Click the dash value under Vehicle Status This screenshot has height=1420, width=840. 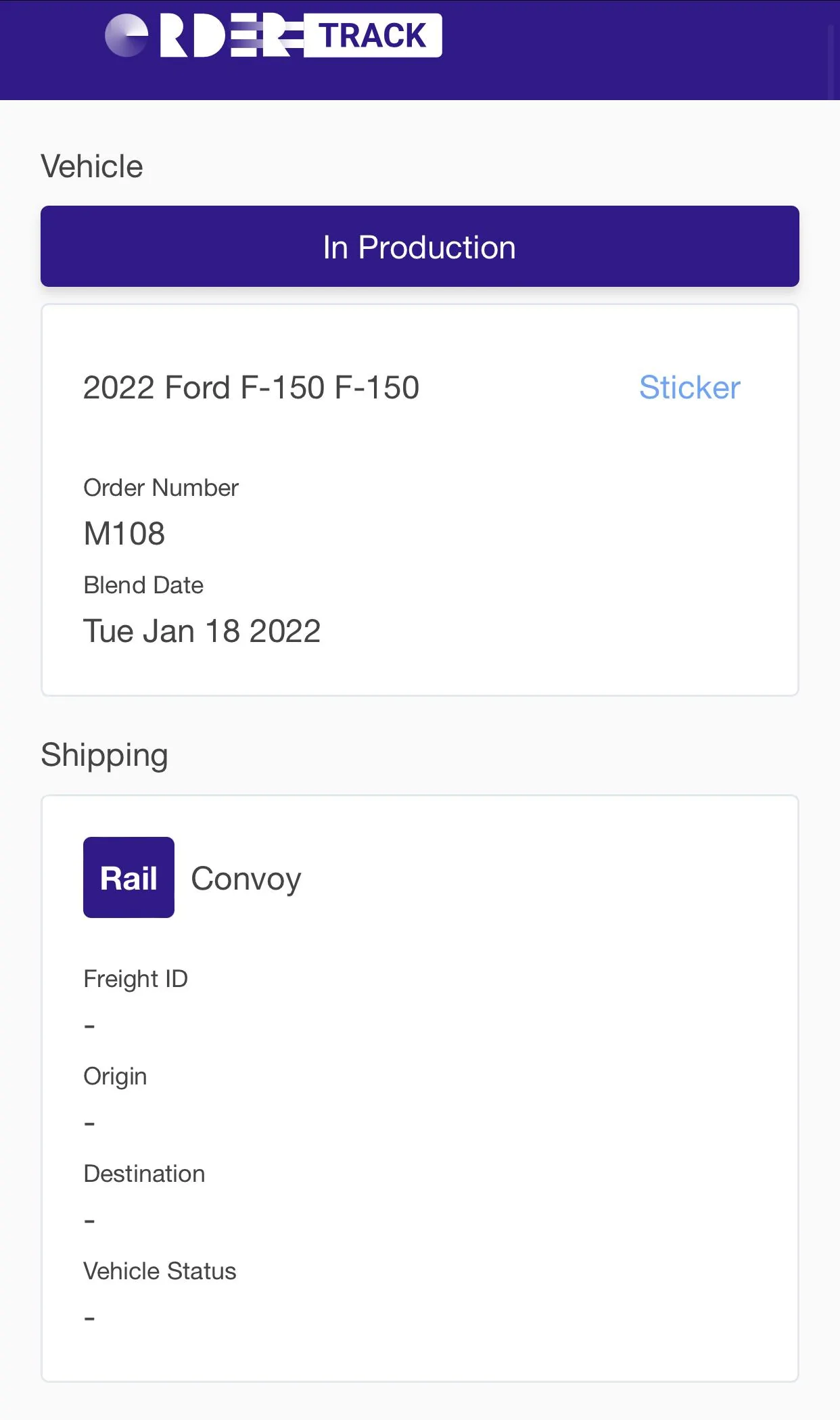tap(89, 1319)
